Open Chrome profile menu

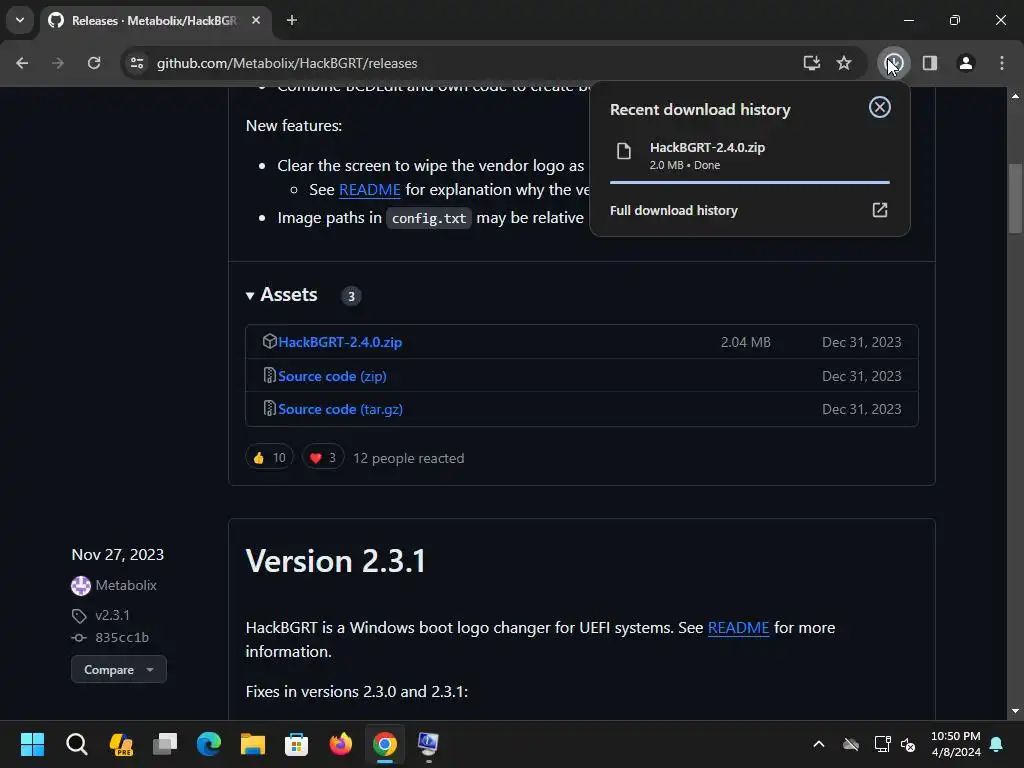(966, 63)
